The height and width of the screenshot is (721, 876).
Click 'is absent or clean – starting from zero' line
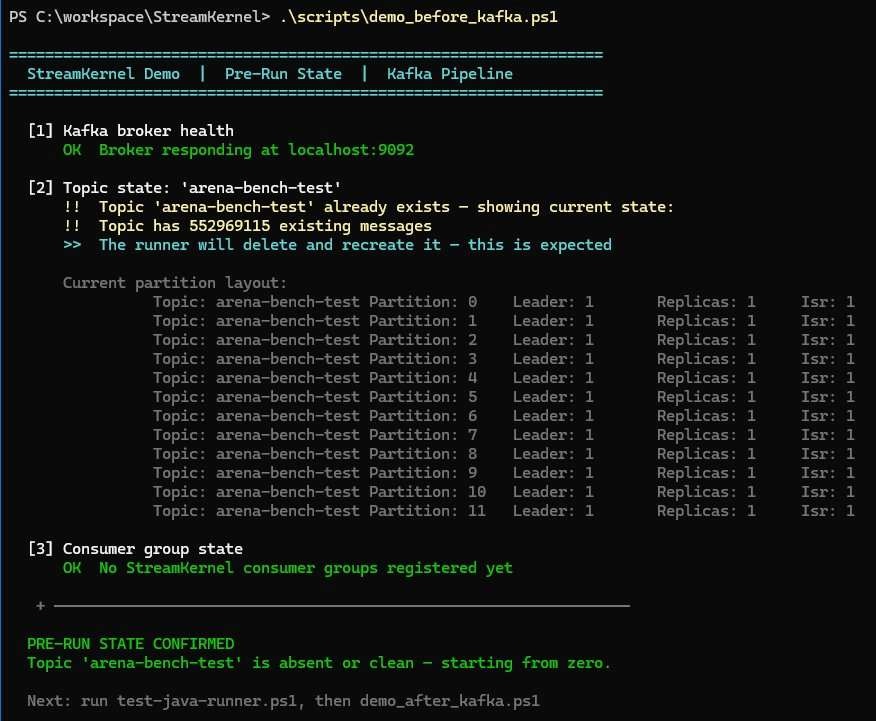319,663
